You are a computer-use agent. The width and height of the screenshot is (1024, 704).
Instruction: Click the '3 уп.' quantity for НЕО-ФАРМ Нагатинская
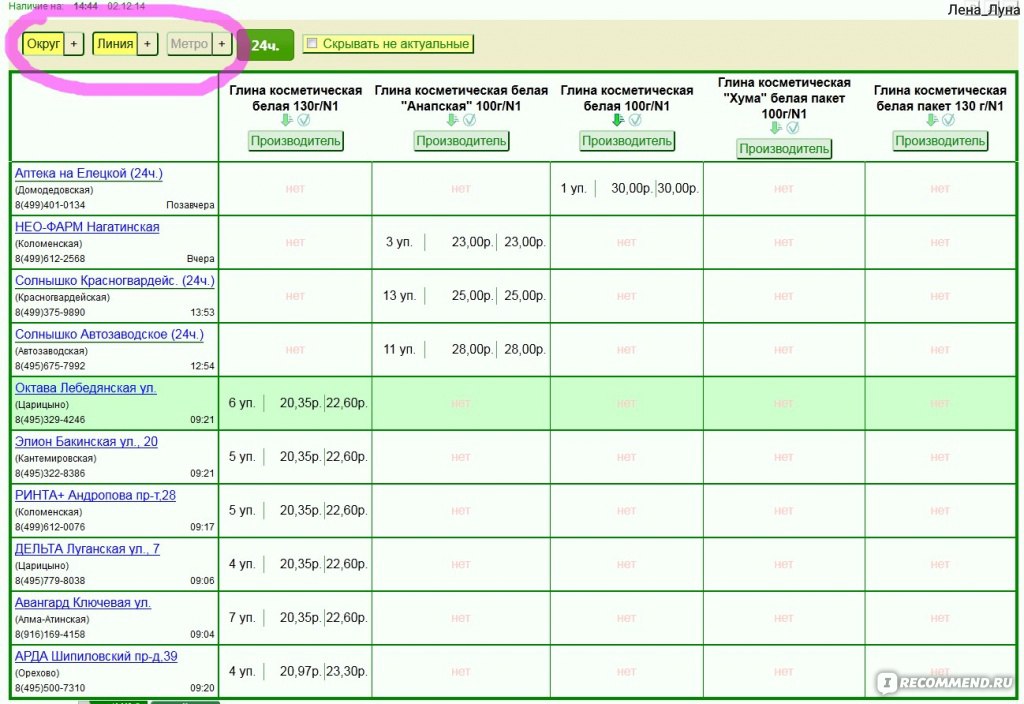(399, 242)
